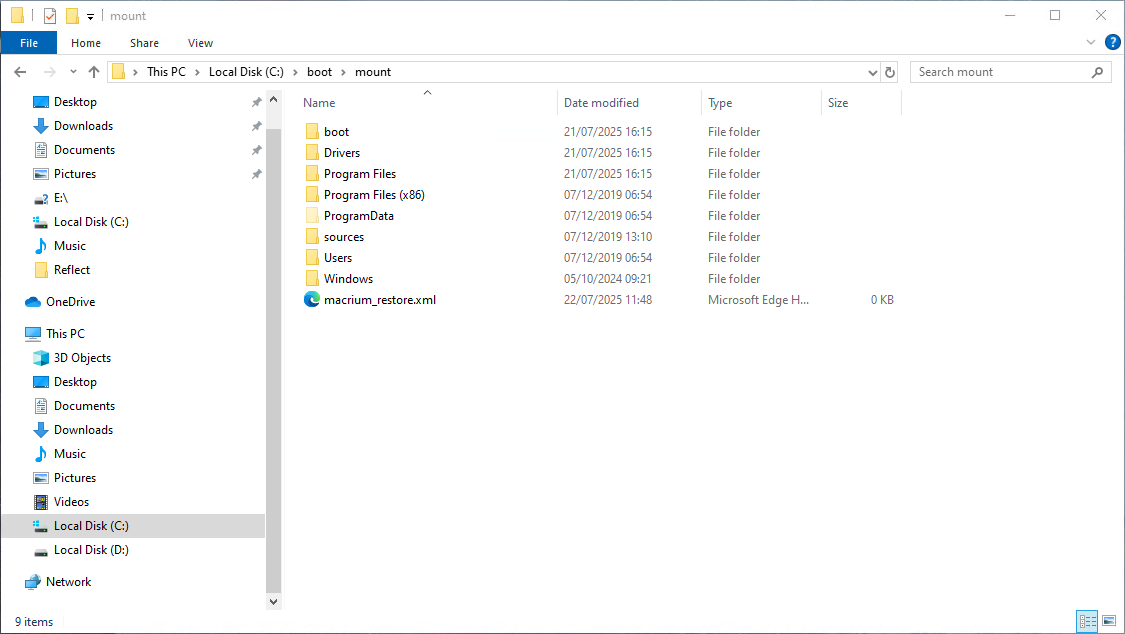Open E:\ drive in navigation pane
The width and height of the screenshot is (1125, 634).
60,198
